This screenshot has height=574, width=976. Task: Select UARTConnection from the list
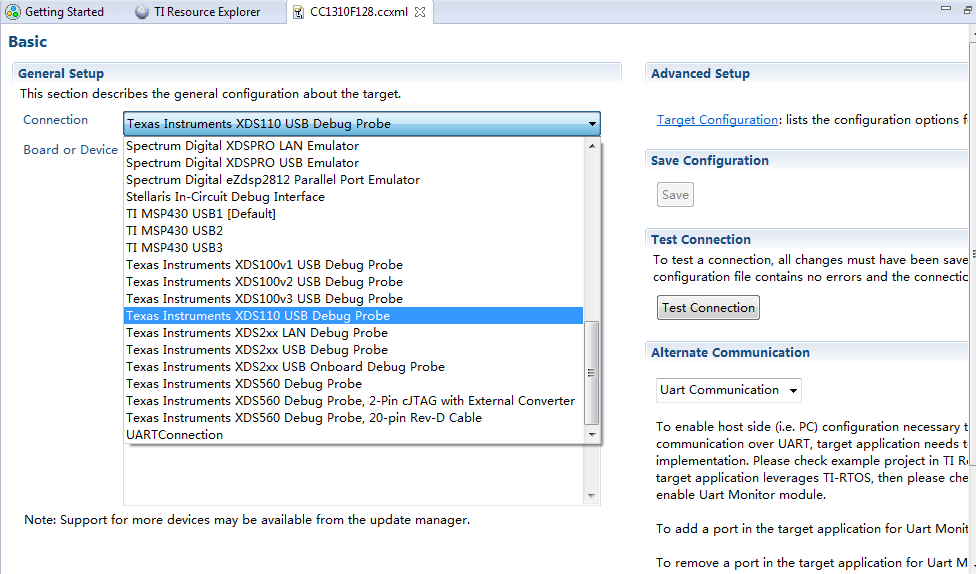click(x=353, y=435)
